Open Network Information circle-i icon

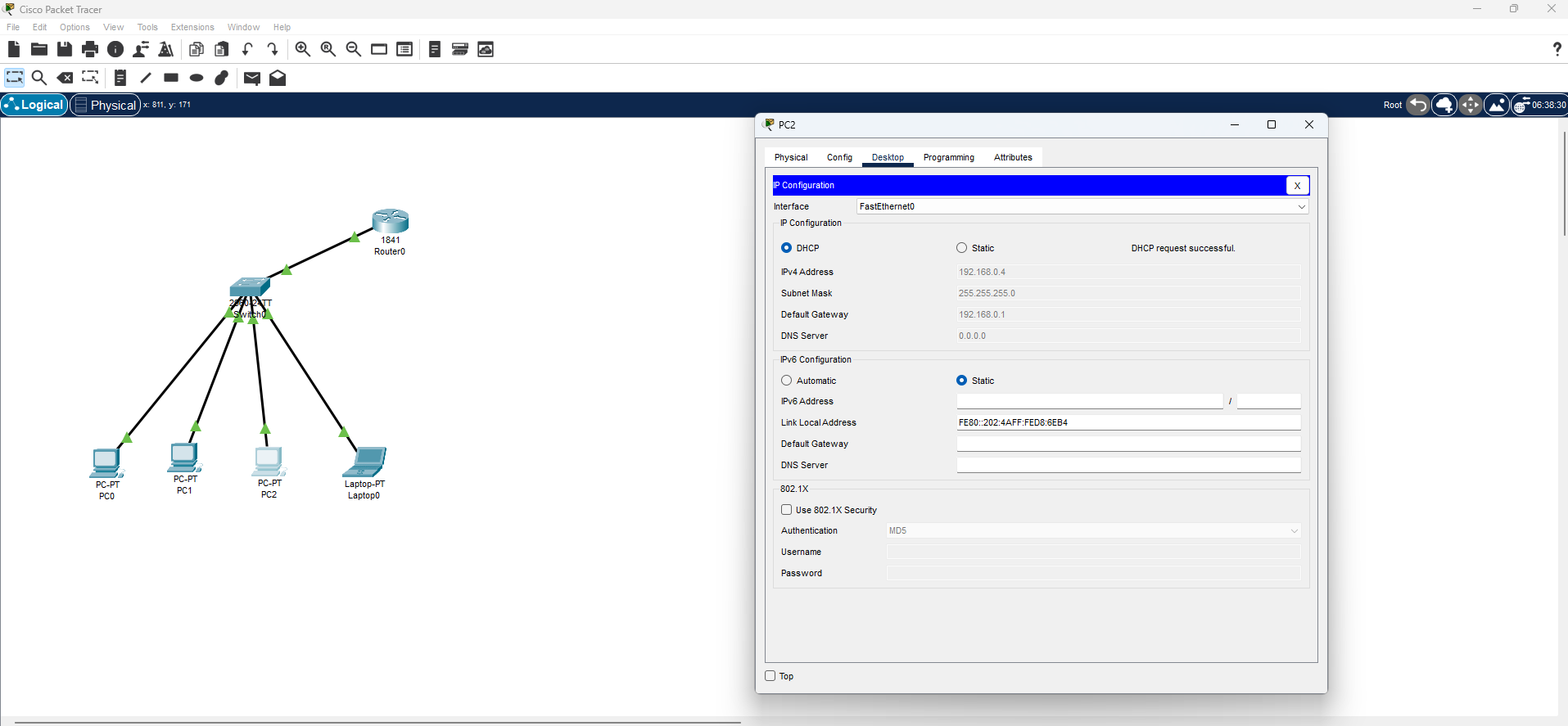115,49
